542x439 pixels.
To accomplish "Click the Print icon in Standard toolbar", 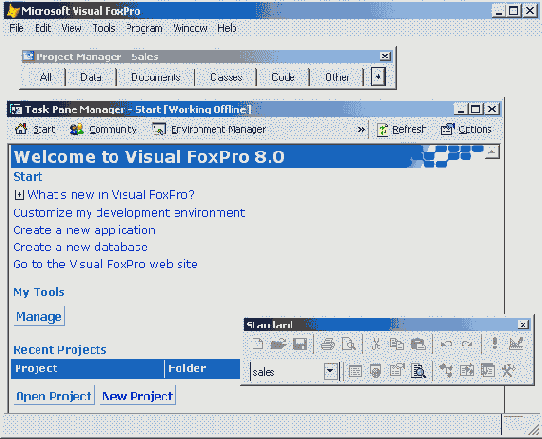I will tap(327, 344).
